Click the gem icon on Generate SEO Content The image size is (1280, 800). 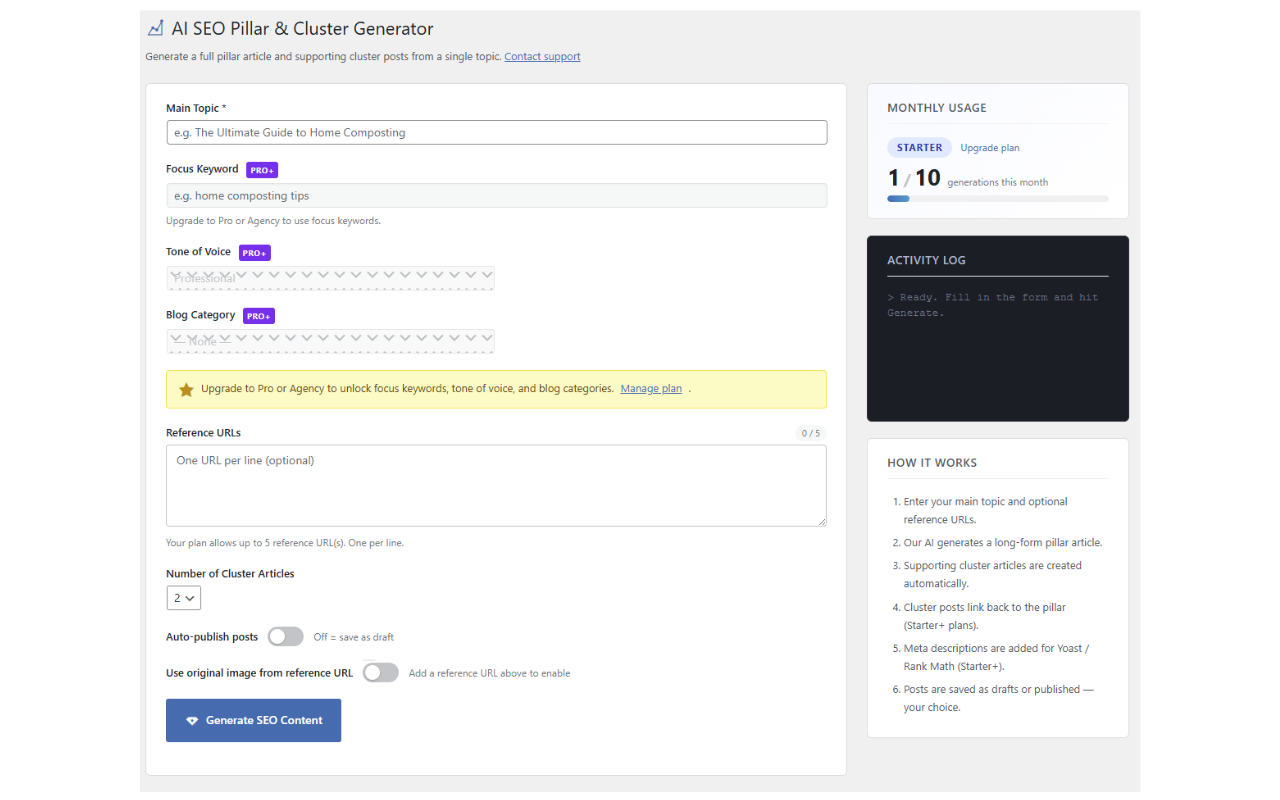coord(192,720)
